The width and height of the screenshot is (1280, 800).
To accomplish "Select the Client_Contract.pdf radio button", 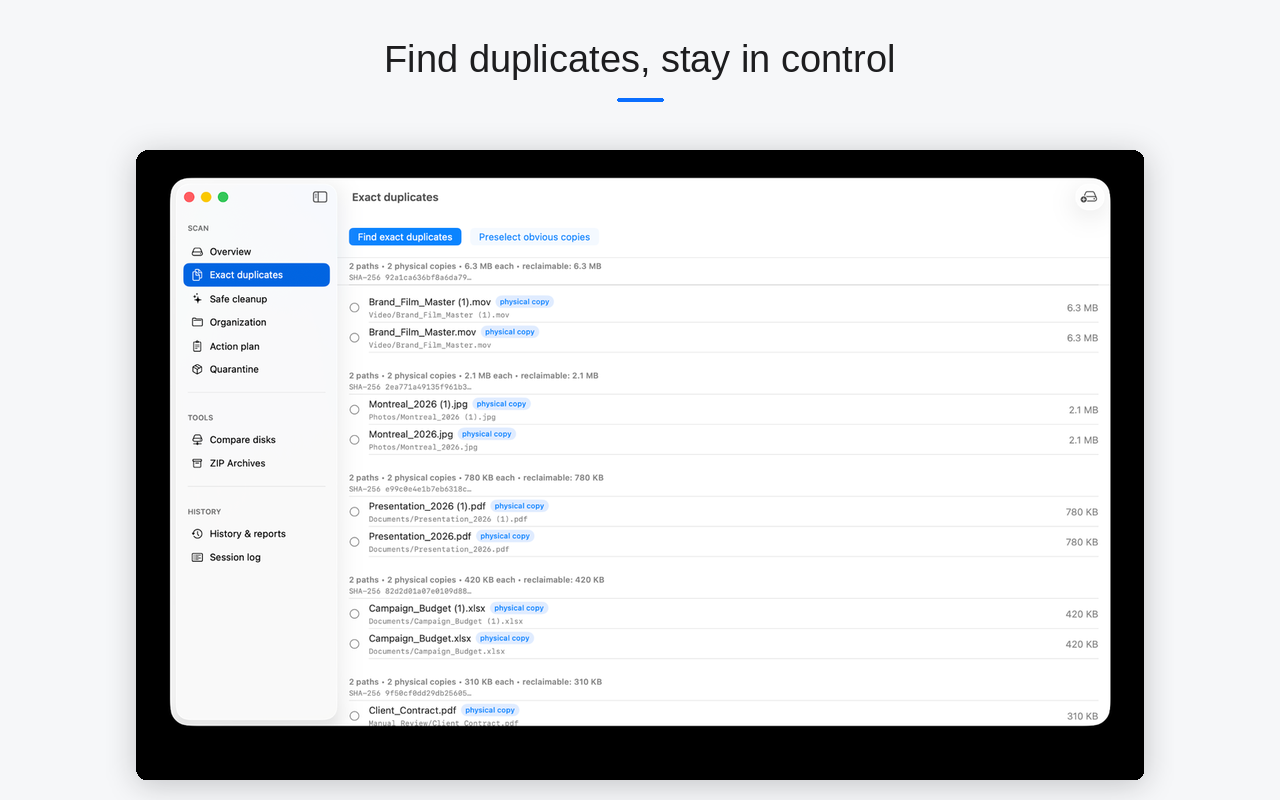I will click(x=354, y=716).
